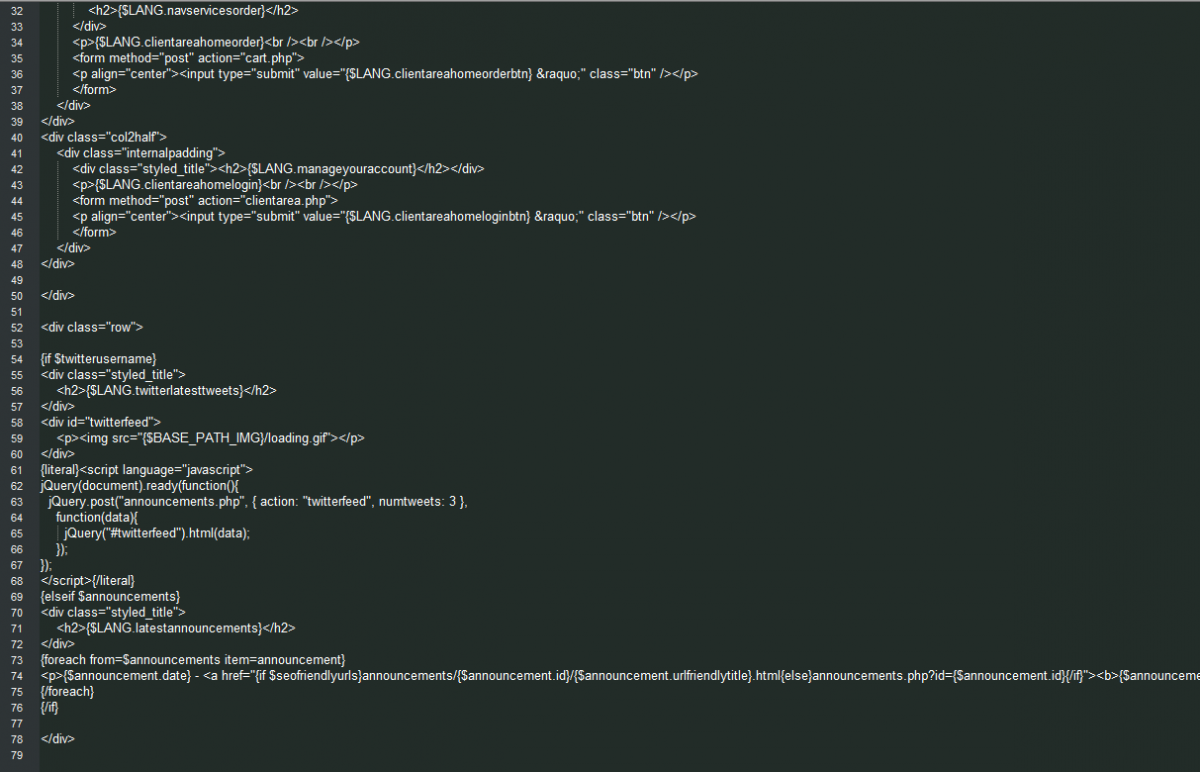The width and height of the screenshot is (1200, 772).
Task: Click the {foreach from=$announcements item=announcement} line
Action: [x=193, y=660]
